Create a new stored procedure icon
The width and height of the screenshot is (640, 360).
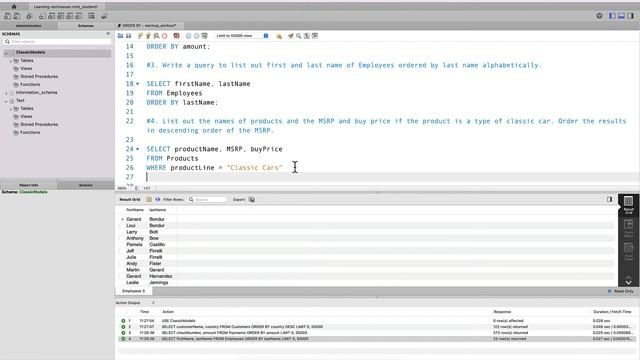pyautogui.click(x=69, y=16)
